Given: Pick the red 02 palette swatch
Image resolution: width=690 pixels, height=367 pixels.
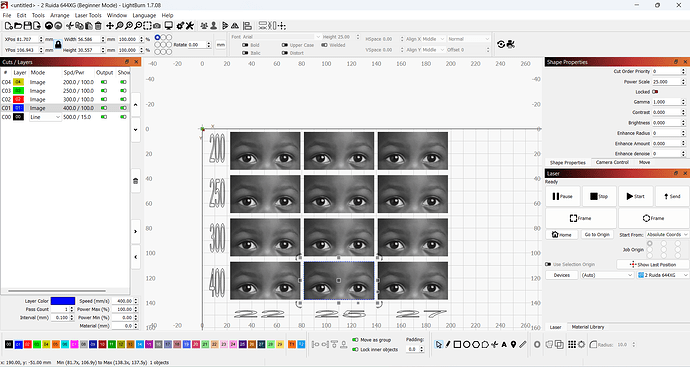Looking at the screenshot, I should coord(27,345).
